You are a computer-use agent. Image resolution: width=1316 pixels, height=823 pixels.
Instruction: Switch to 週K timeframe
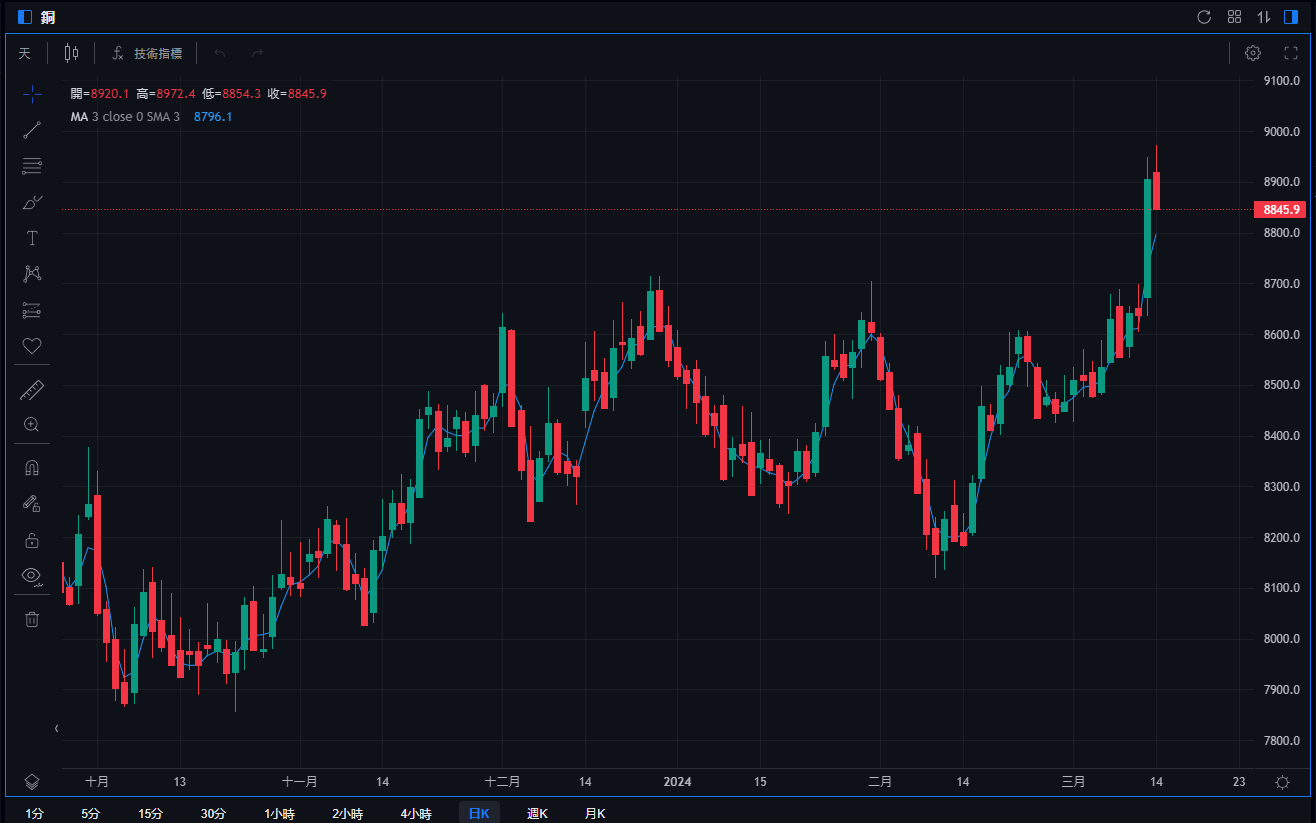537,813
